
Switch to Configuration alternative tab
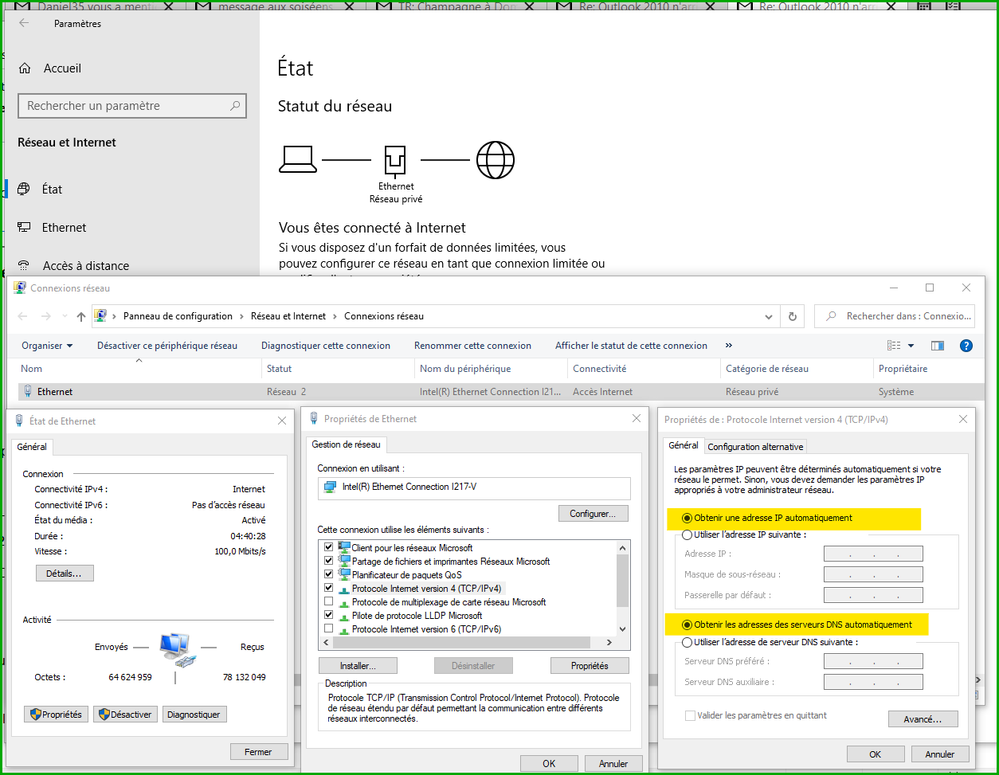[755, 446]
